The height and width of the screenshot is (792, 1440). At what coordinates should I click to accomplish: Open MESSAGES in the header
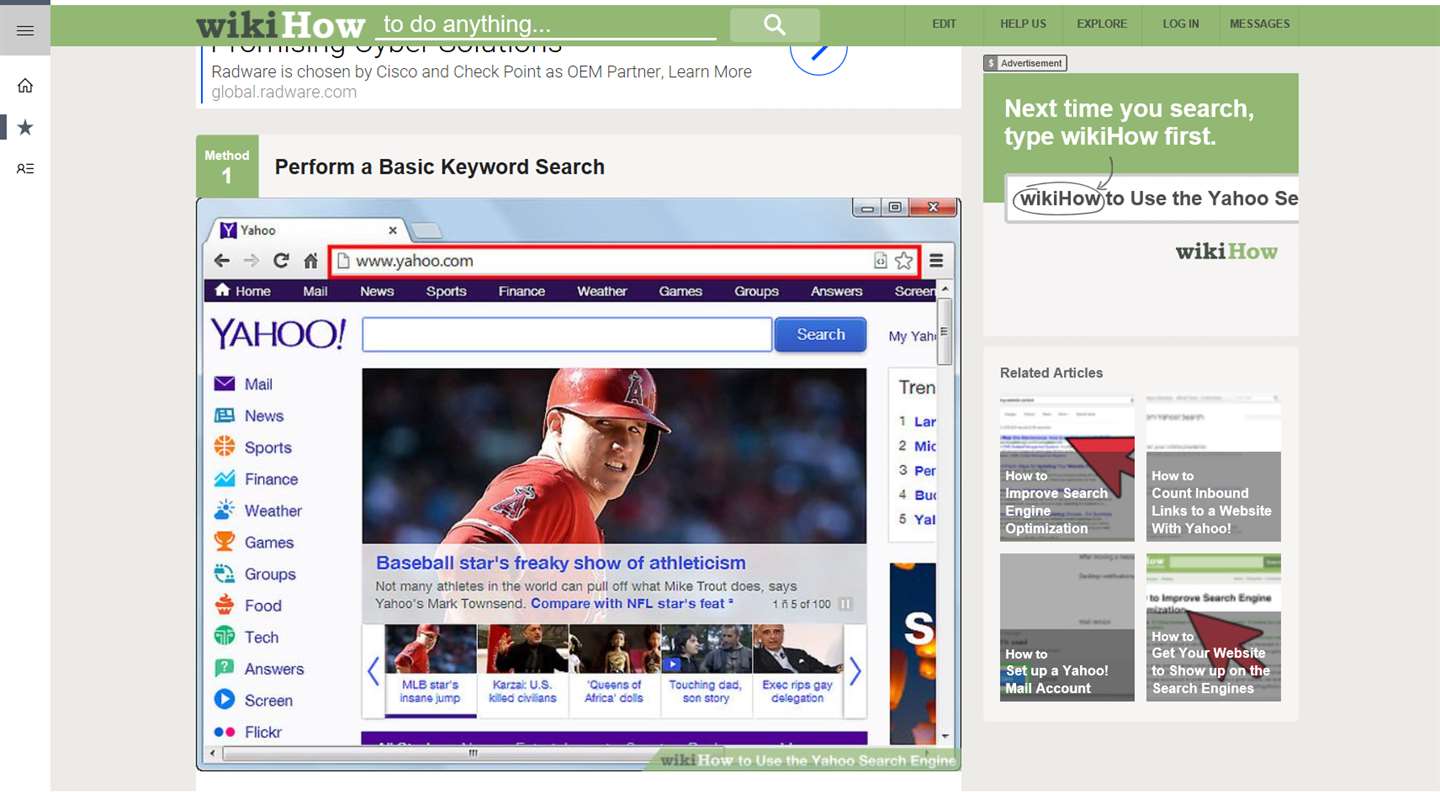(x=1259, y=24)
